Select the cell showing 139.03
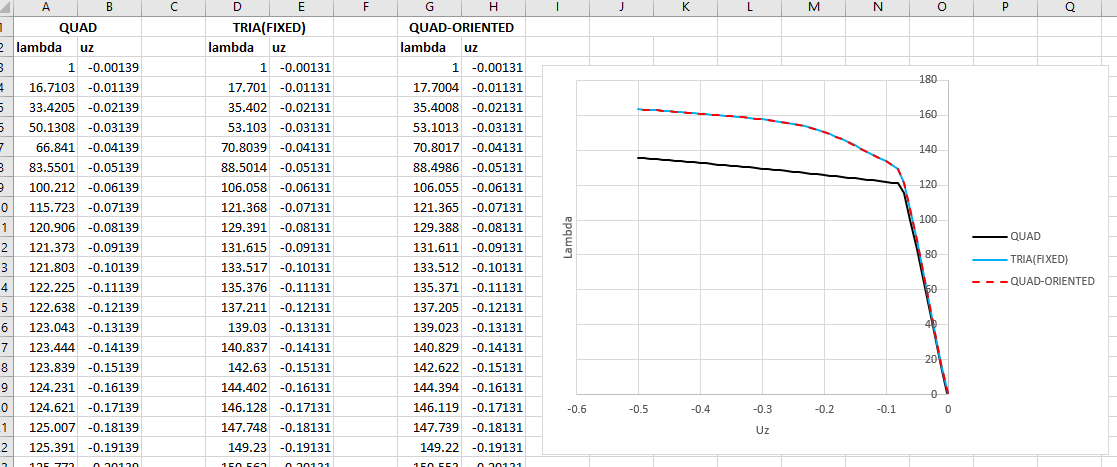 pos(237,327)
